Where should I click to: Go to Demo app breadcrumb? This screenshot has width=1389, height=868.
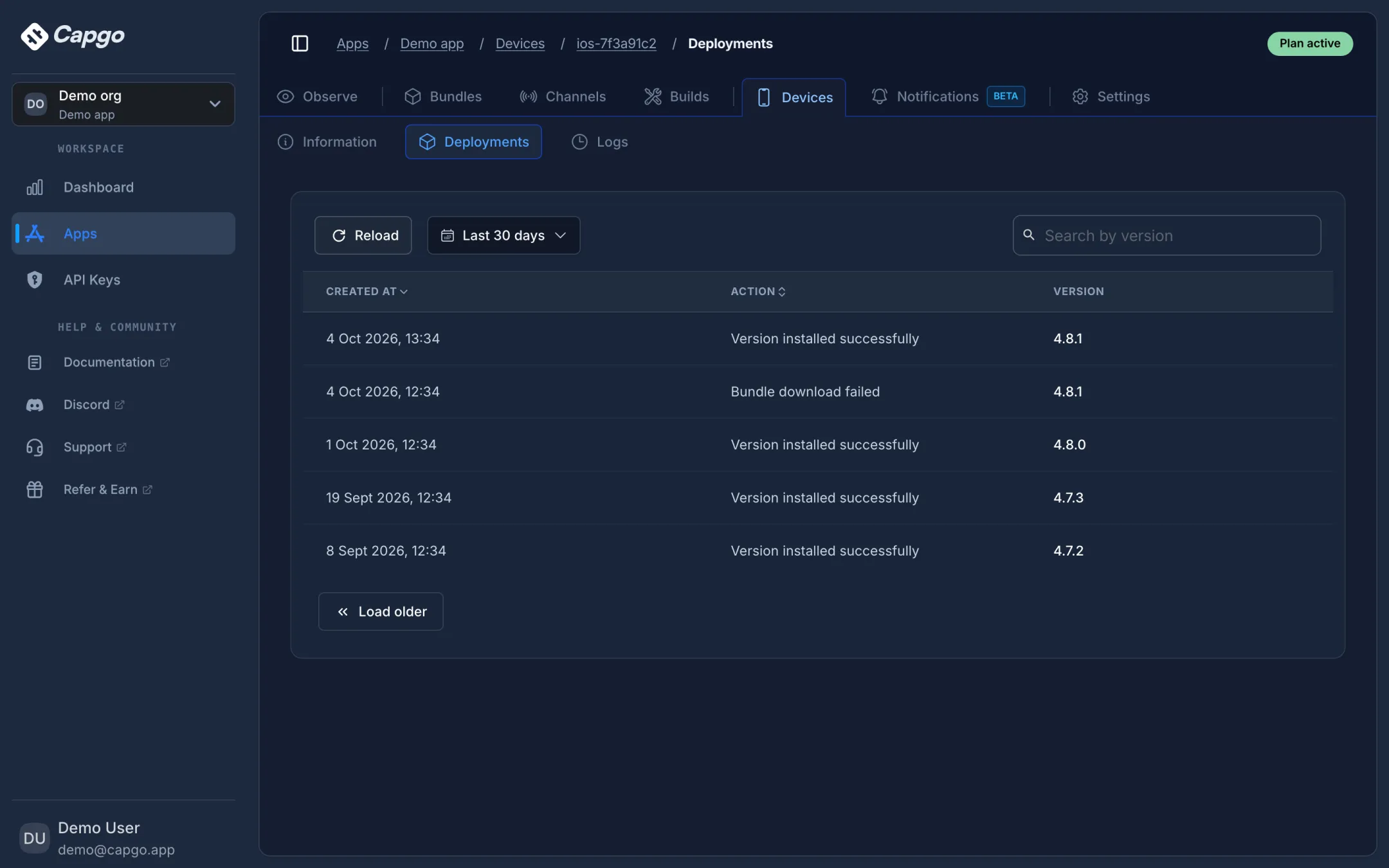point(432,43)
